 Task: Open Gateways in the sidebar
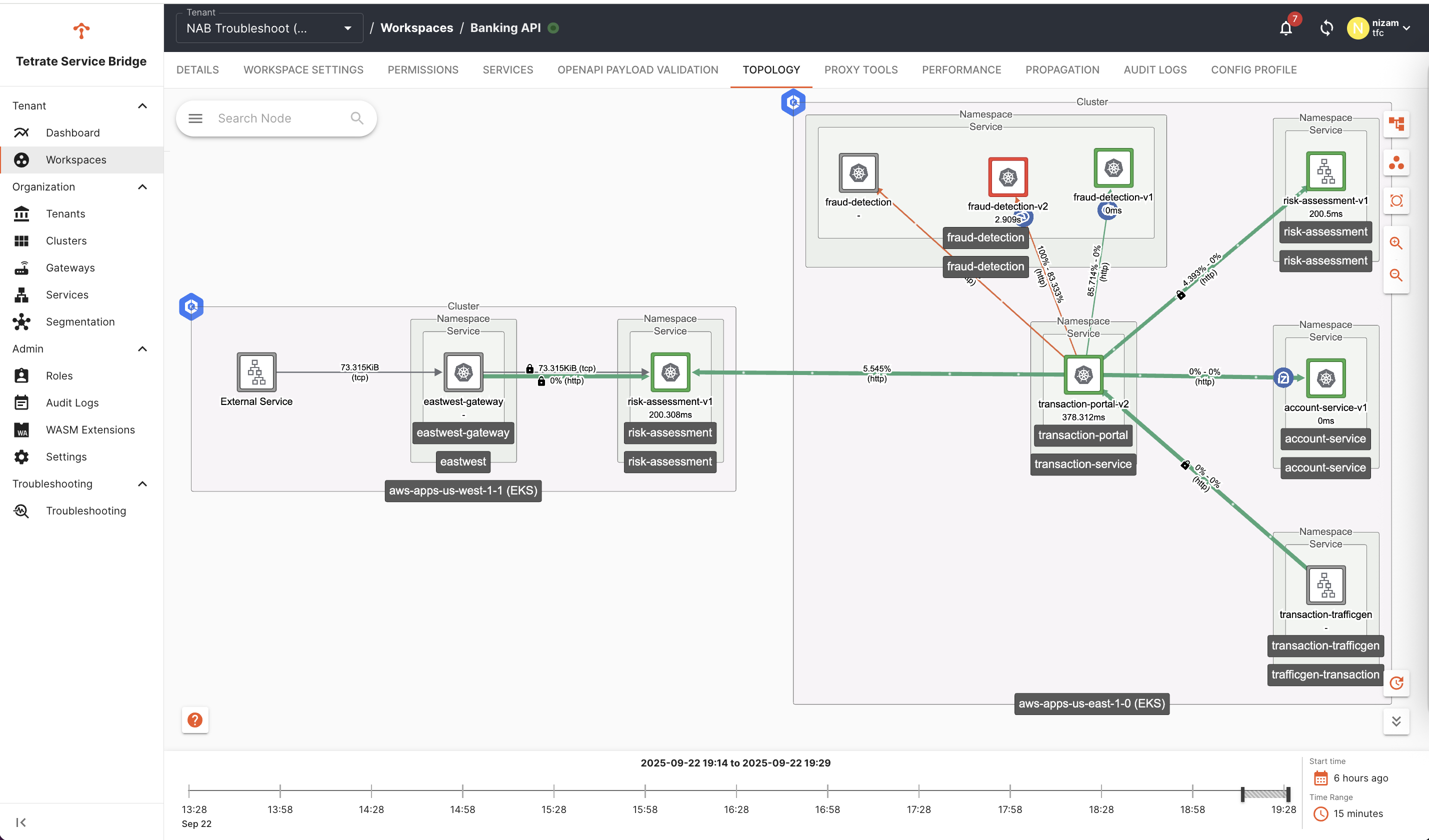point(69,267)
